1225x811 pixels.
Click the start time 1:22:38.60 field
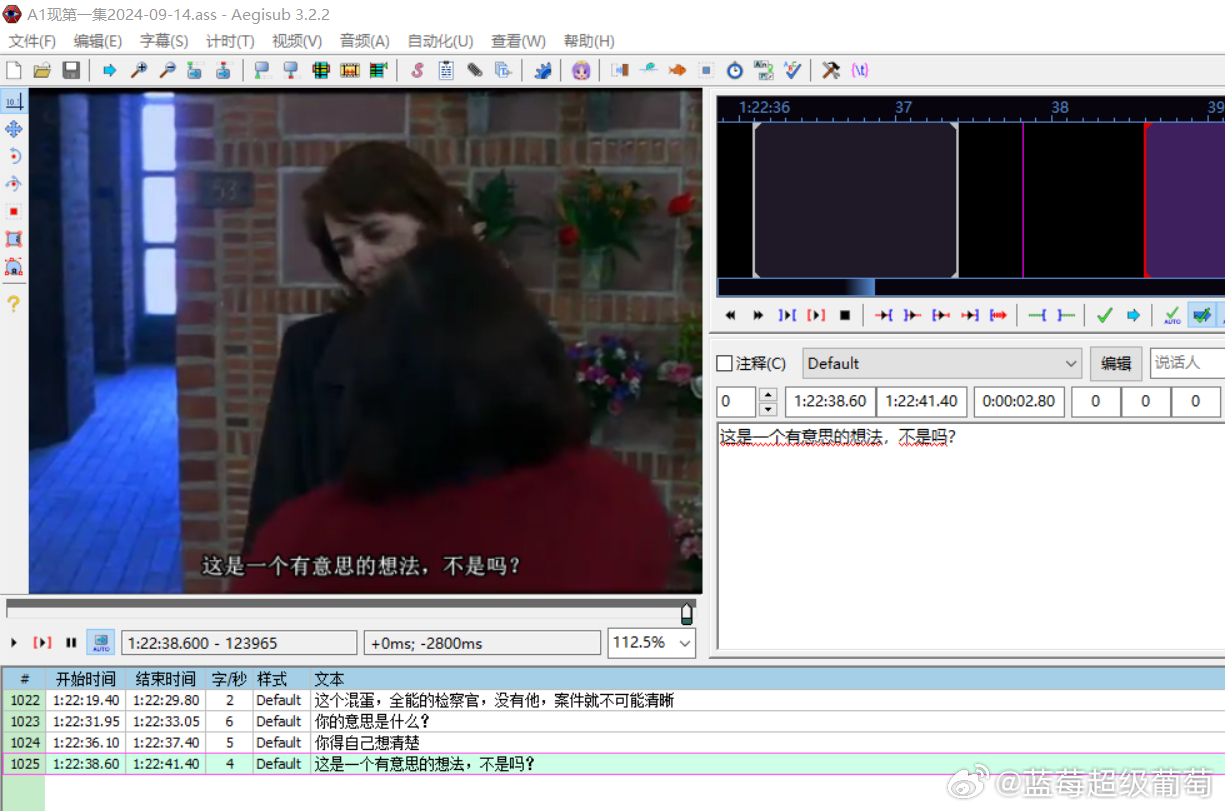[830, 402]
